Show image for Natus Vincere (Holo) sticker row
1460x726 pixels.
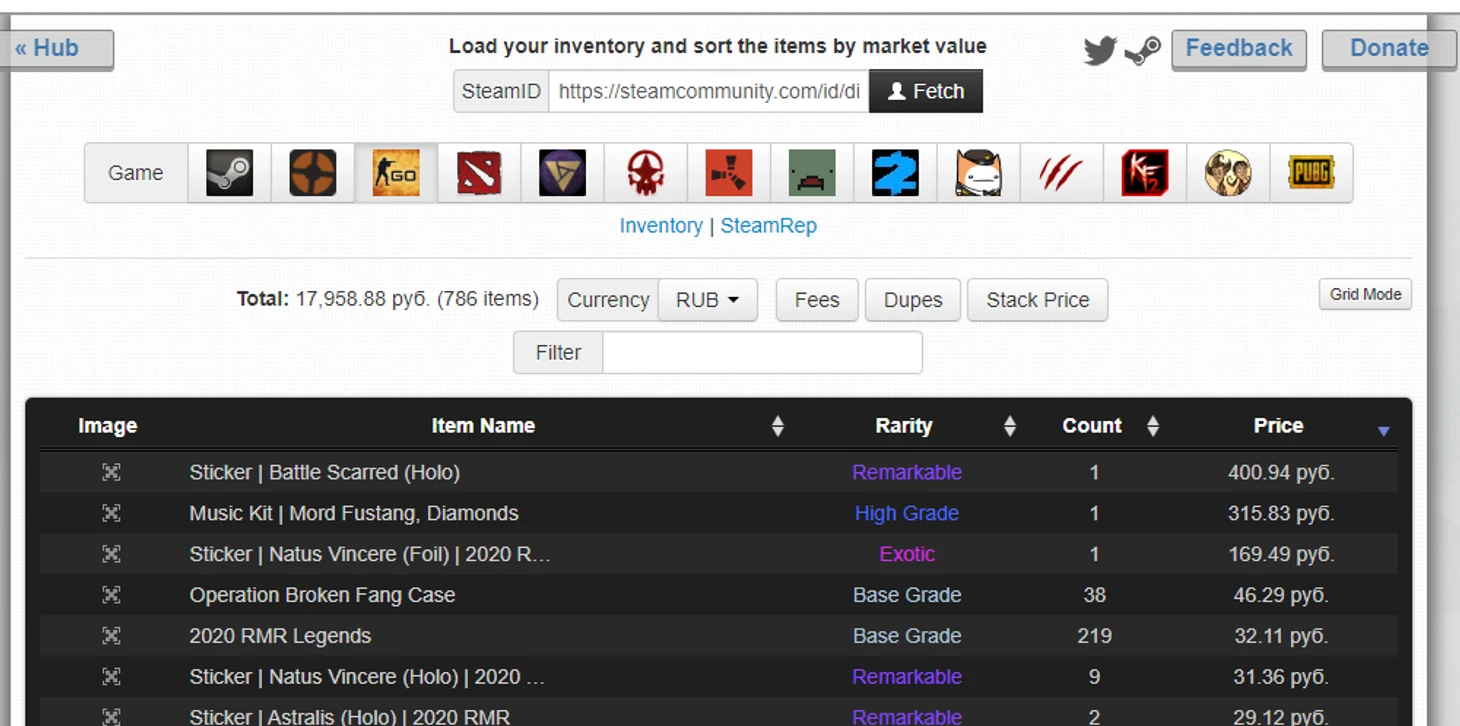(111, 677)
